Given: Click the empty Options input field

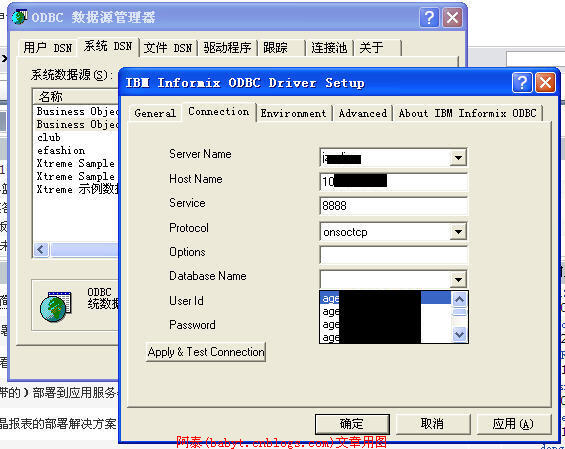Looking at the screenshot, I should point(393,255).
